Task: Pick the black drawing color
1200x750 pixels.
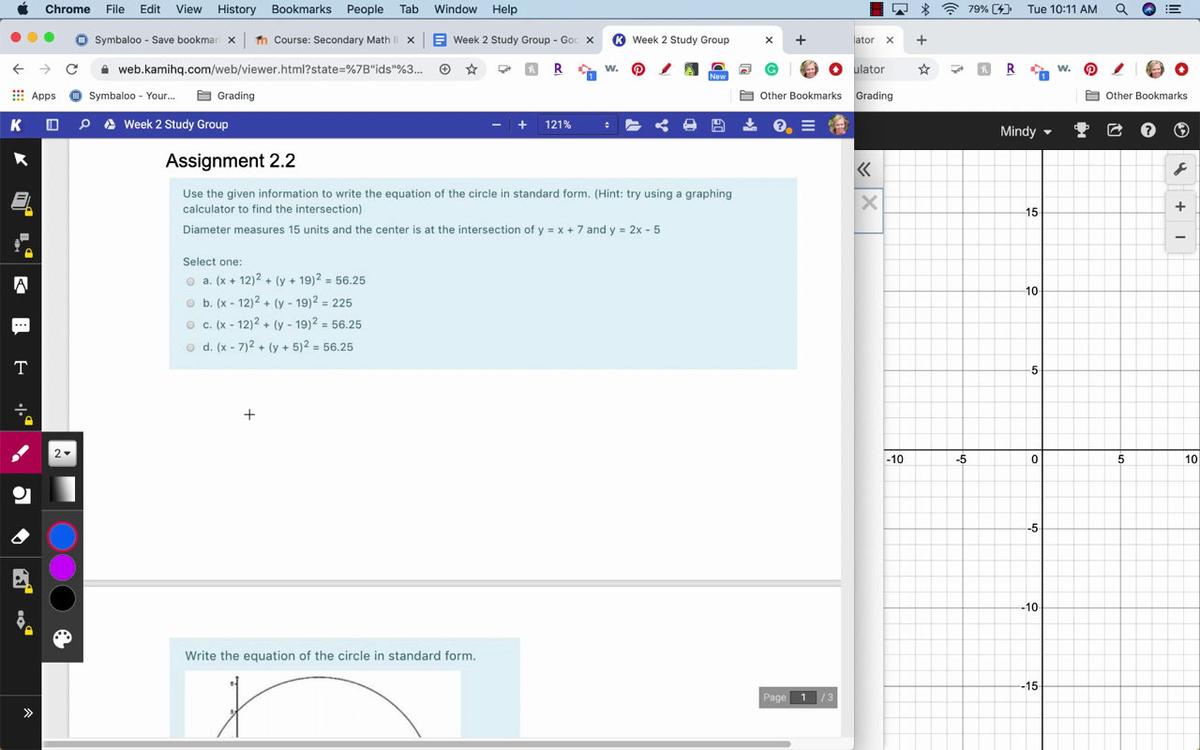Action: (62, 598)
